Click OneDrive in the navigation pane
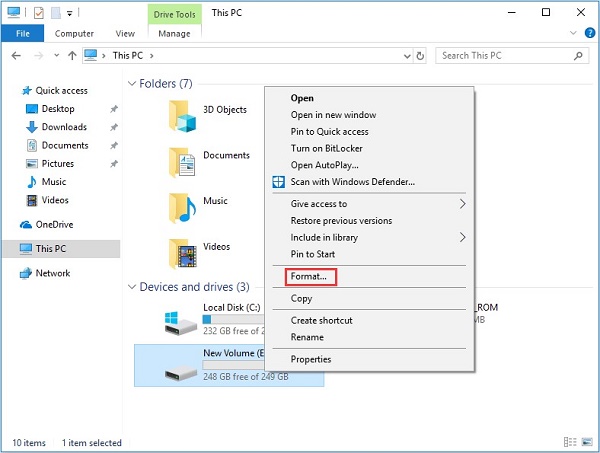 [54, 225]
